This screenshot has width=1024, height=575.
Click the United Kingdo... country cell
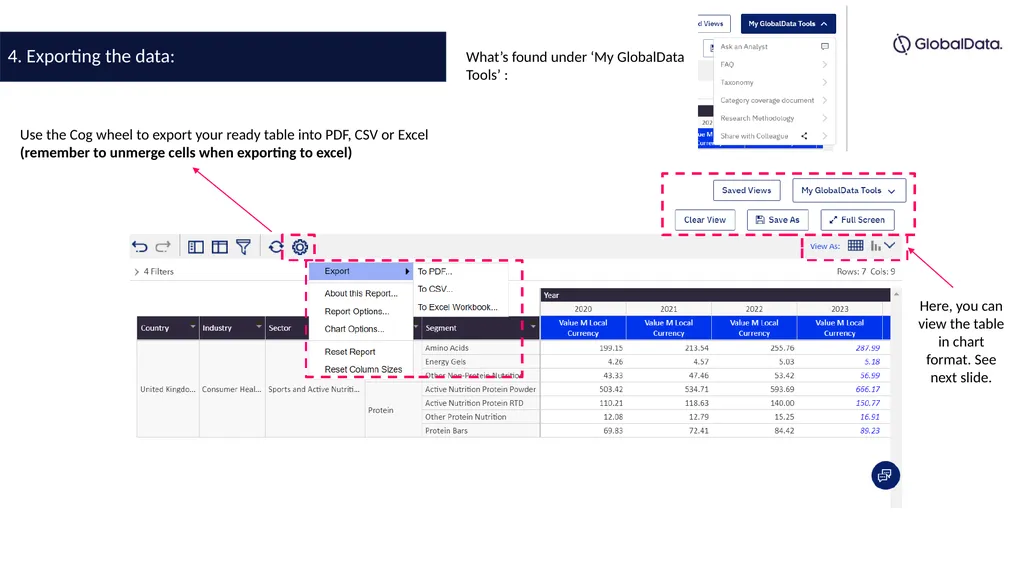tap(168, 389)
